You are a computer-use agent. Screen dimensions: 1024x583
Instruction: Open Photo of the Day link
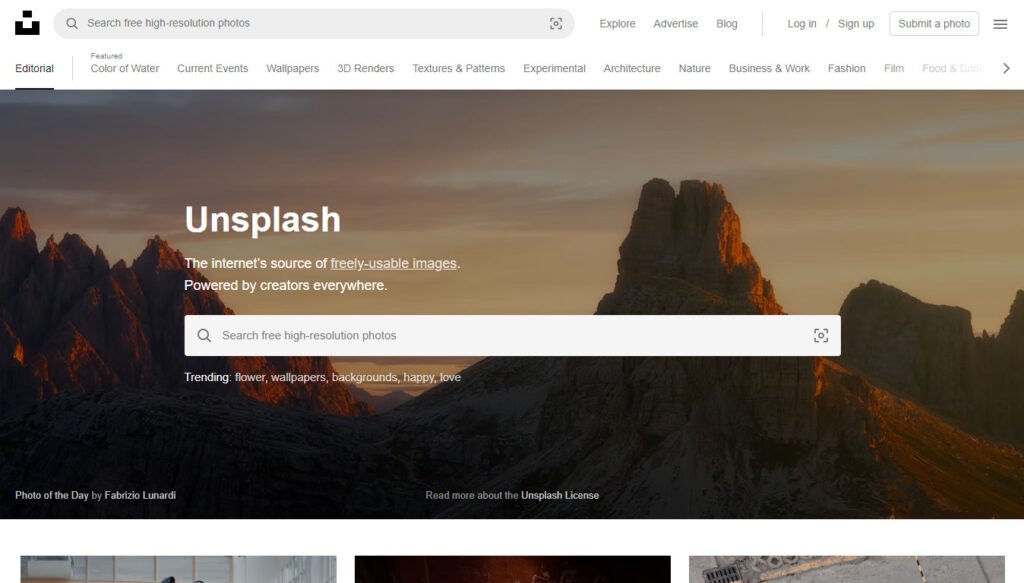click(x=52, y=496)
